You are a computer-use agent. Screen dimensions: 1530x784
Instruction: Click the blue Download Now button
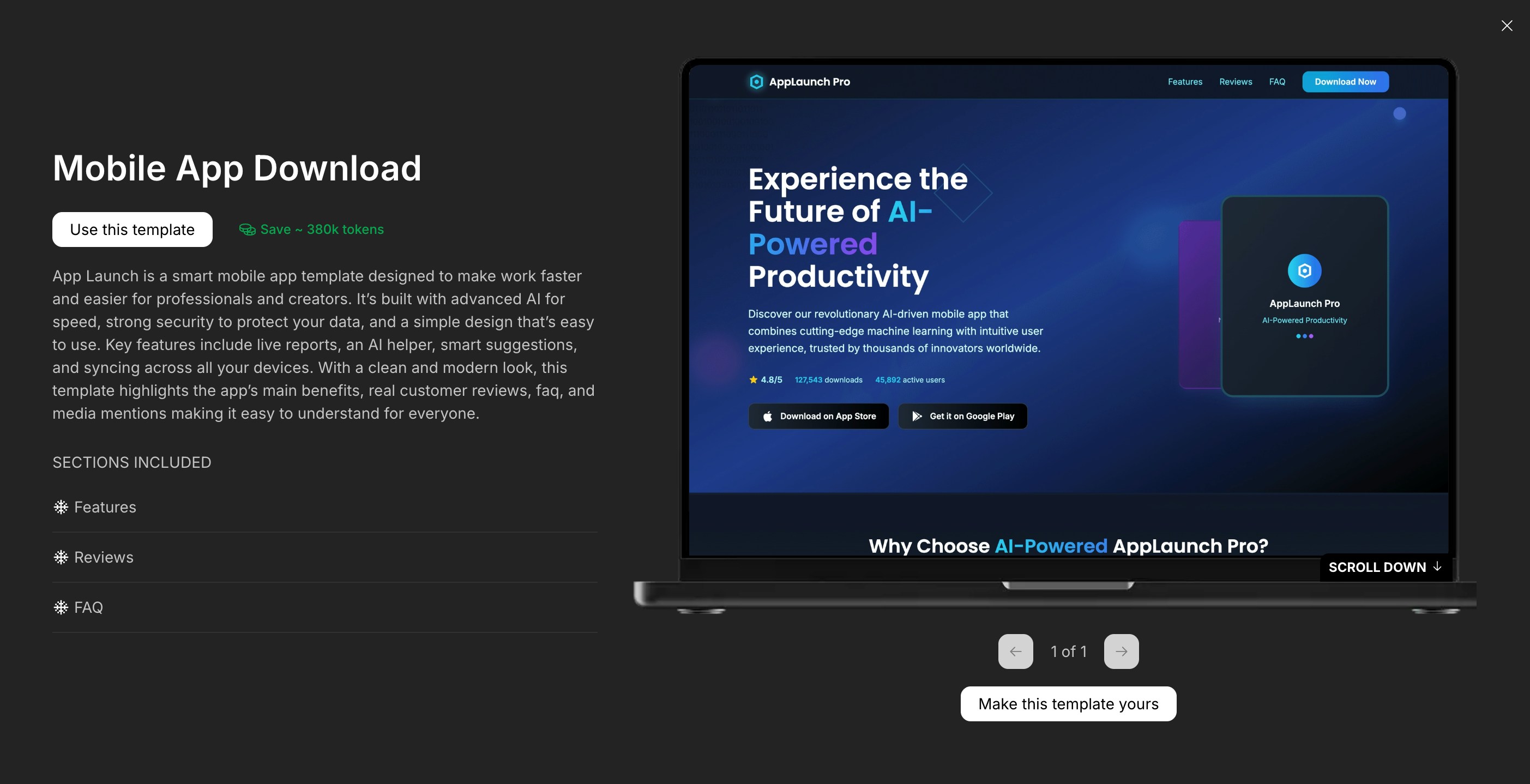point(1345,82)
